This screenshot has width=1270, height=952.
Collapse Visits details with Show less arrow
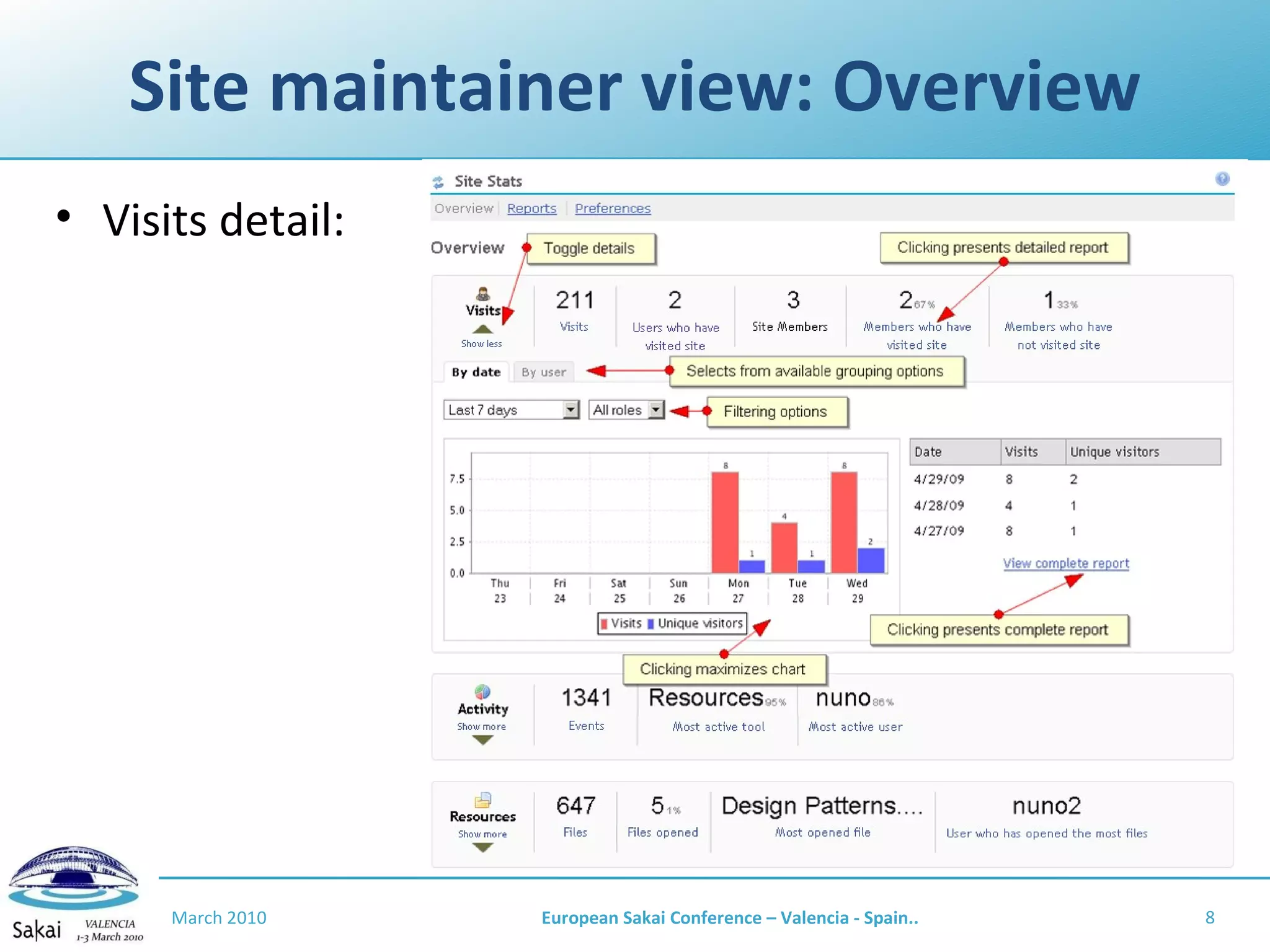click(482, 329)
